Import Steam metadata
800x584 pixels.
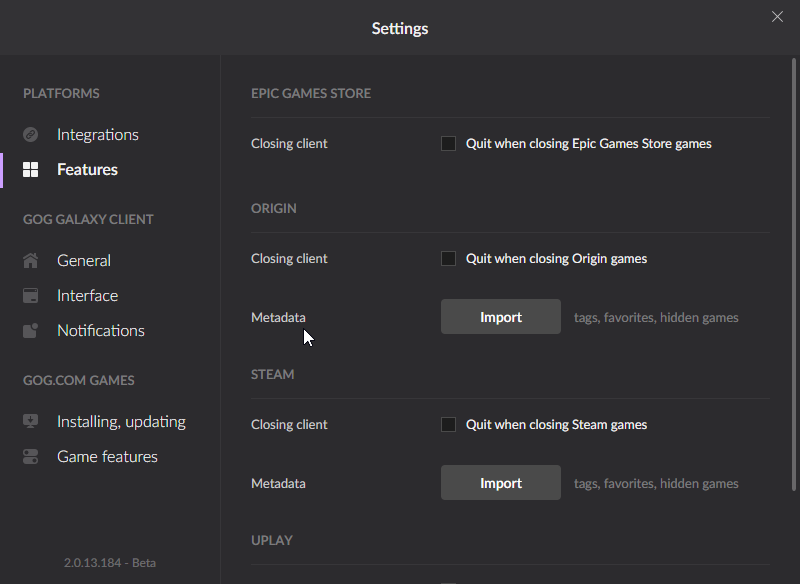501,483
